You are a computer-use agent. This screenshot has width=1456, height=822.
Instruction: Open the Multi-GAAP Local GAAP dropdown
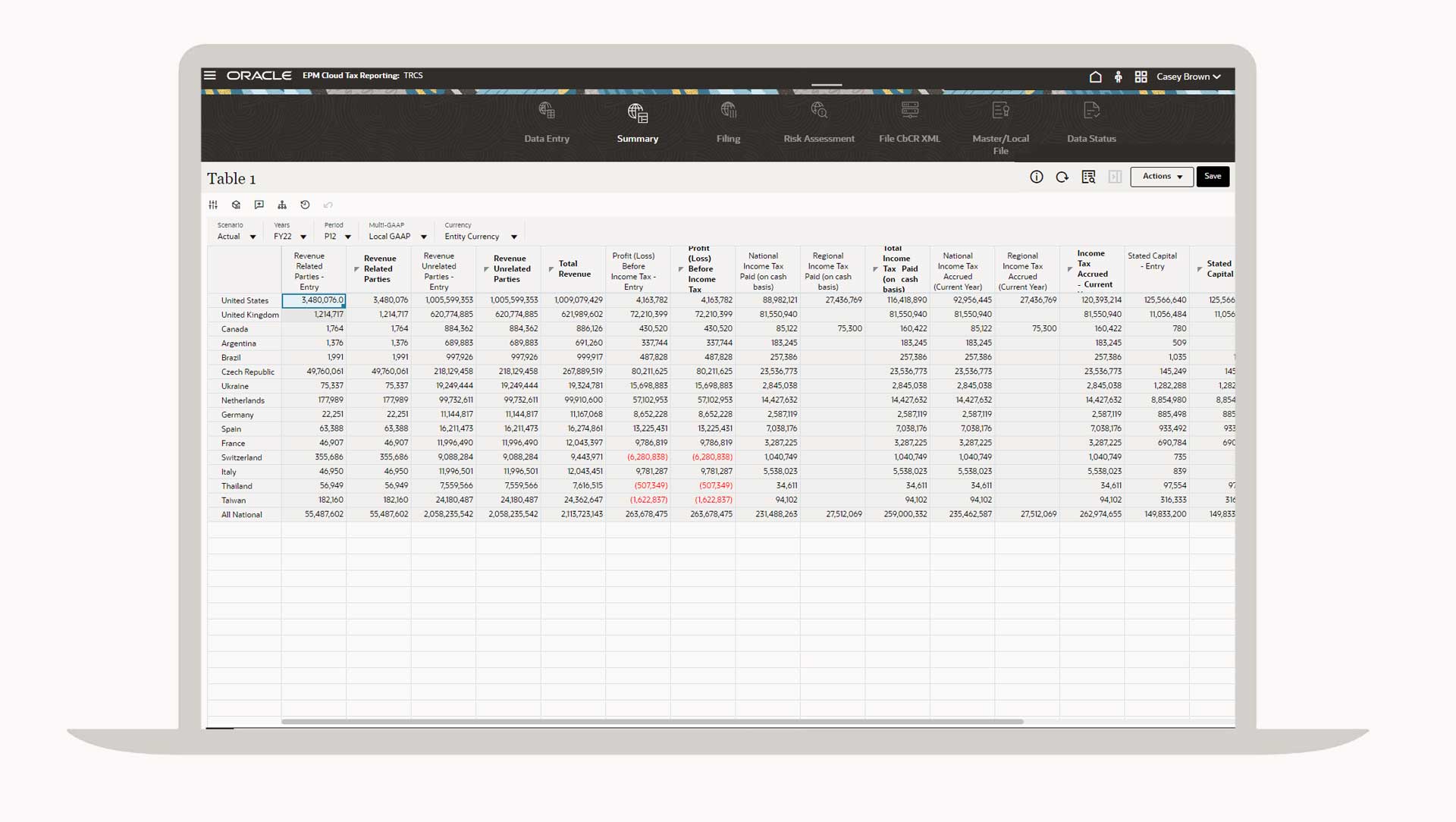(423, 237)
